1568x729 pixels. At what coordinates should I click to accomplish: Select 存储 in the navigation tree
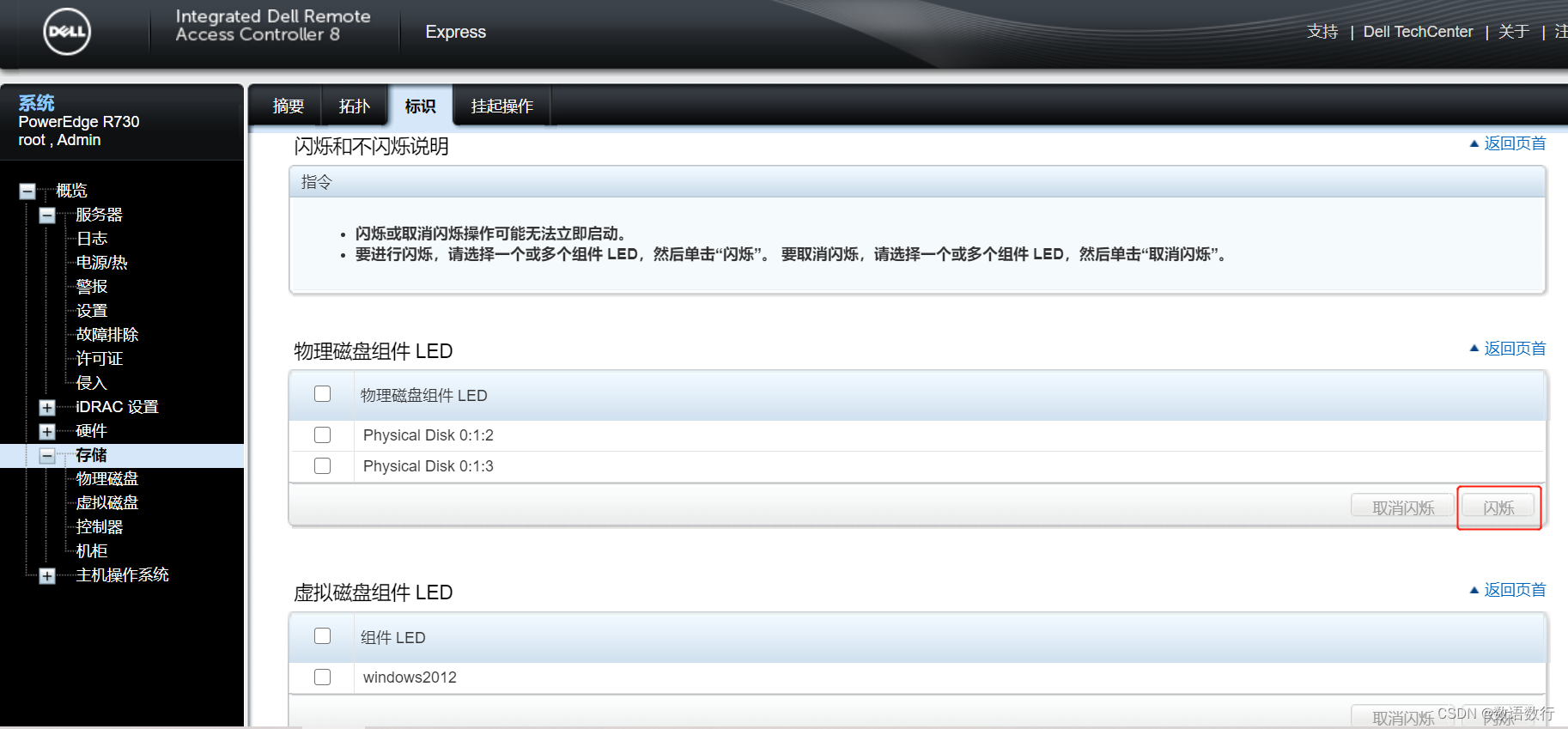(x=91, y=455)
